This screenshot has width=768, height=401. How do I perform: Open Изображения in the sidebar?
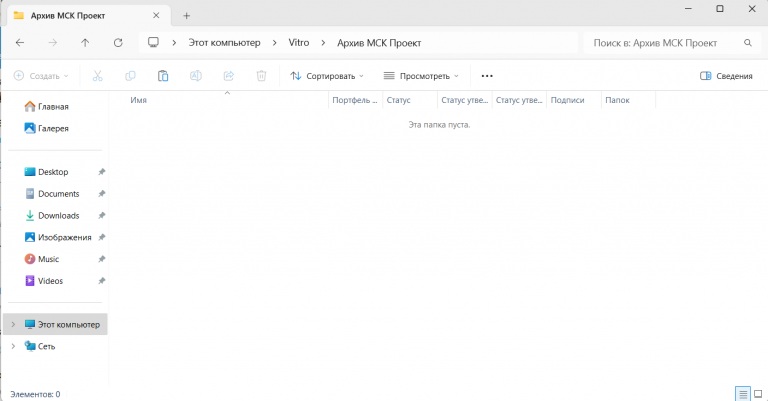(58, 237)
